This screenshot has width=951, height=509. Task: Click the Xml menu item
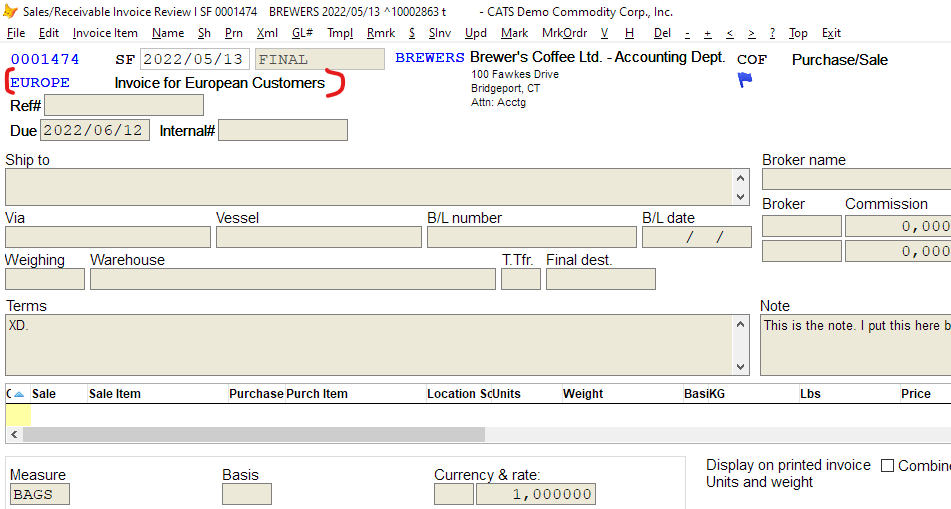267,33
